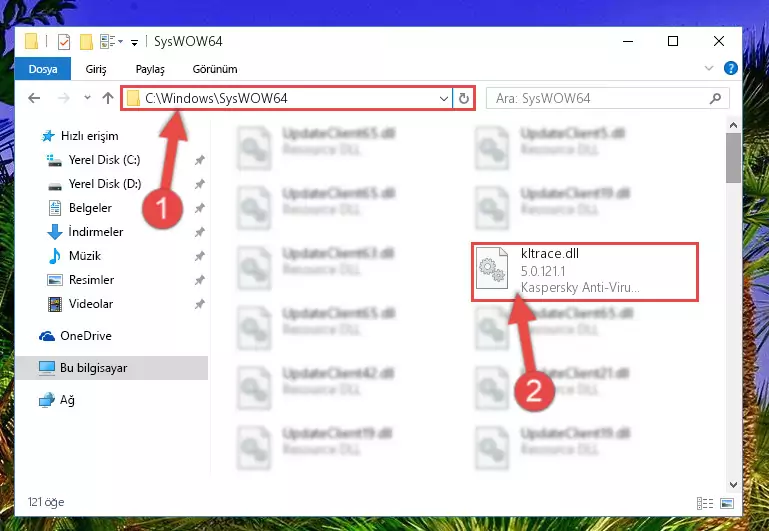Screen dimensions: 769x531
Task: Open Help with the question mark icon
Action: (731, 68)
